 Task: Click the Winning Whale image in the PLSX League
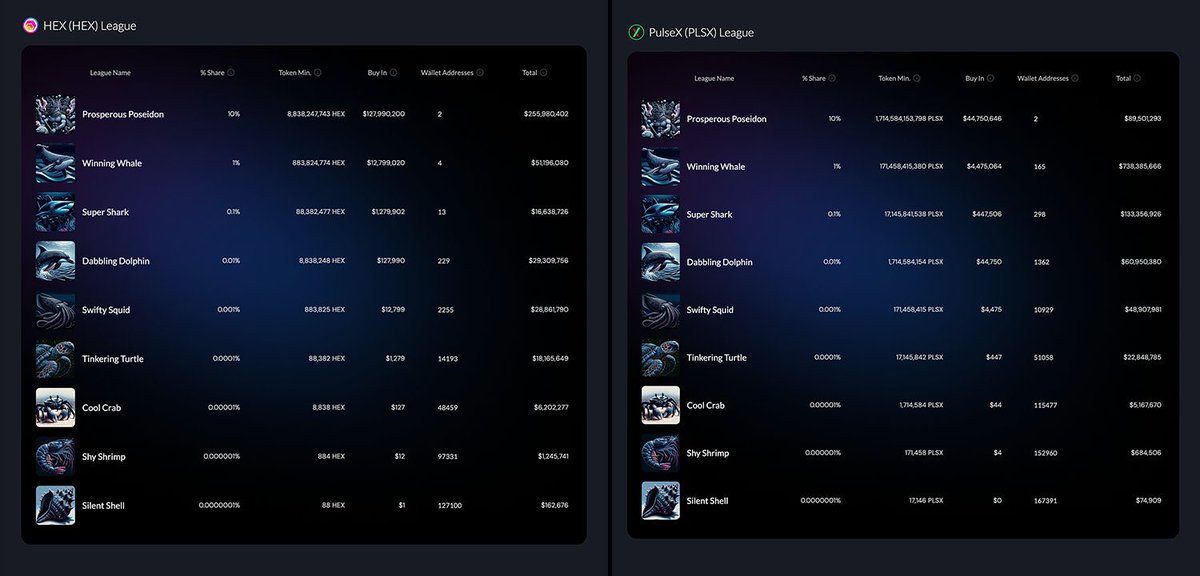coord(661,167)
